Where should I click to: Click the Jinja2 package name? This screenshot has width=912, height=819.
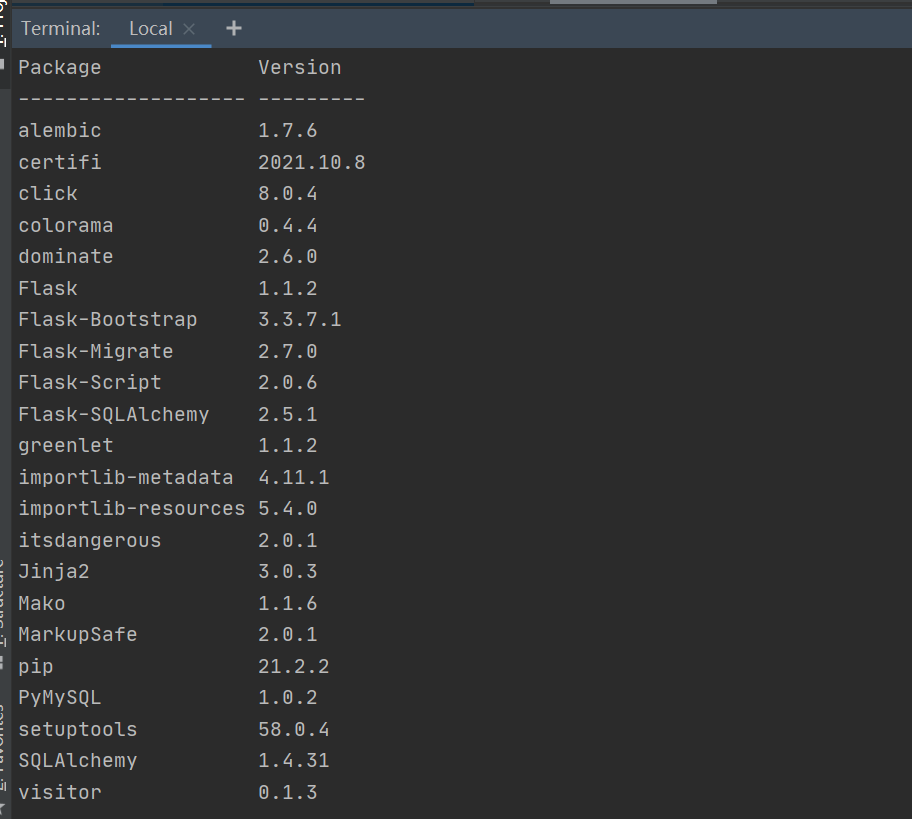(54, 571)
